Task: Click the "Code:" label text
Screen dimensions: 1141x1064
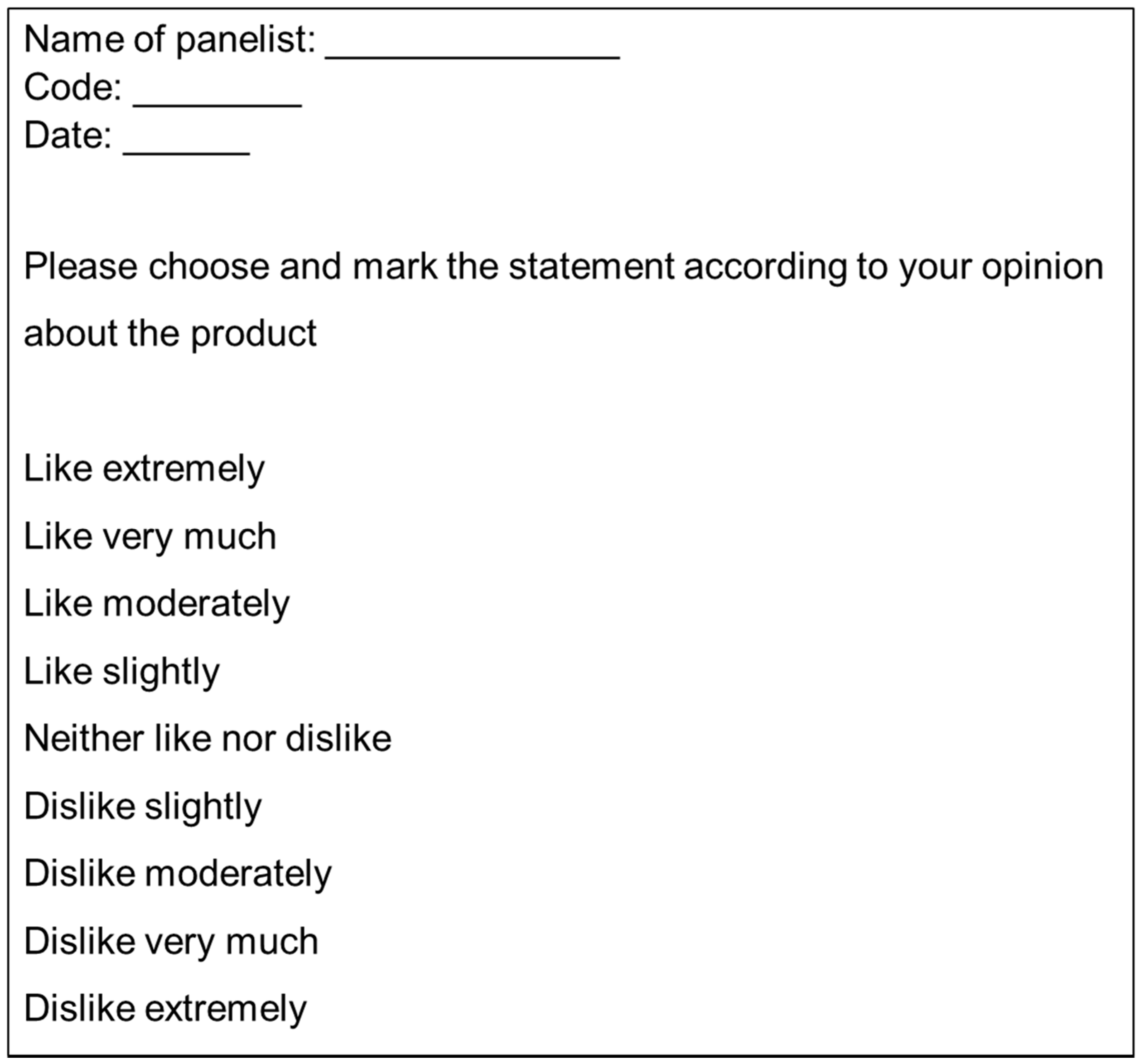Action: (x=73, y=87)
